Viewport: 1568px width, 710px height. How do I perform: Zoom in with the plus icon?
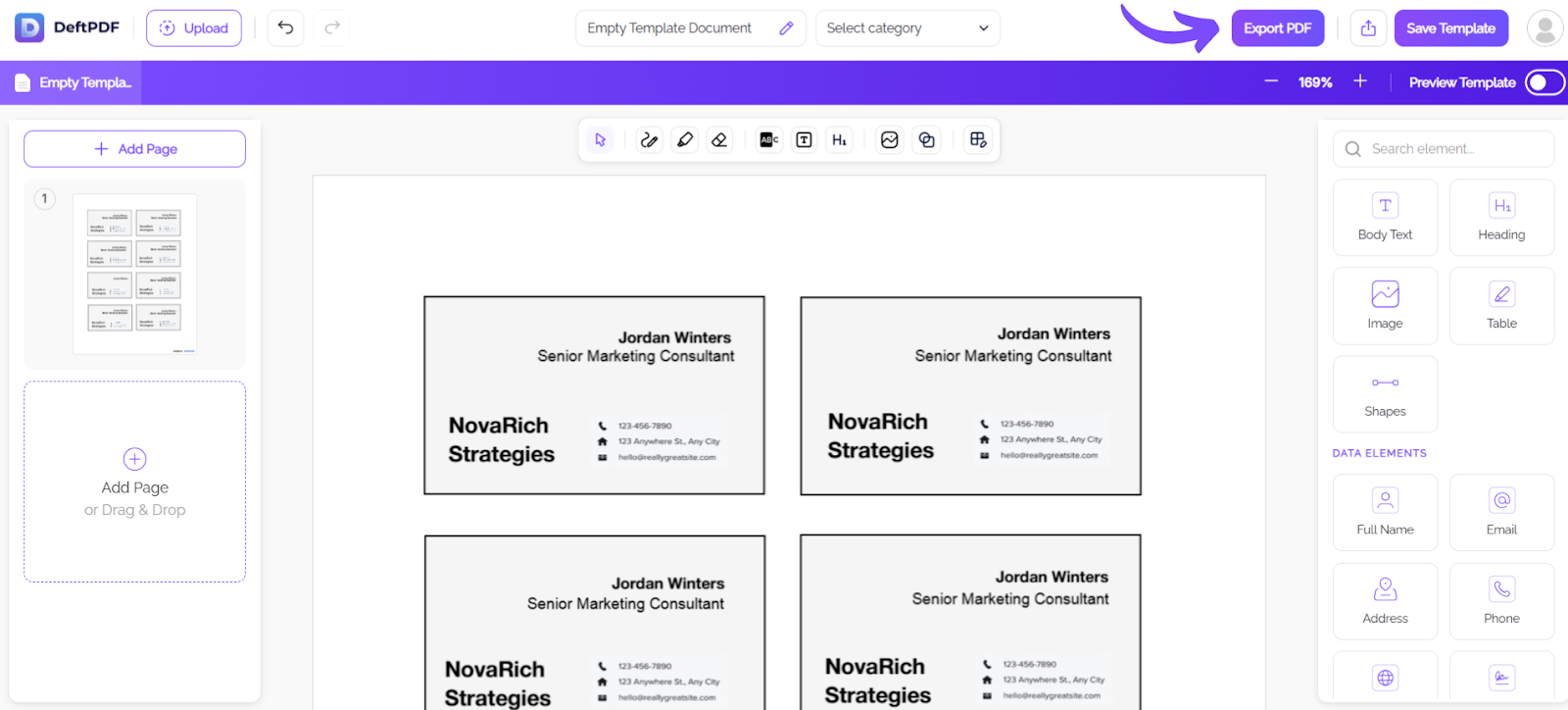click(x=1360, y=81)
